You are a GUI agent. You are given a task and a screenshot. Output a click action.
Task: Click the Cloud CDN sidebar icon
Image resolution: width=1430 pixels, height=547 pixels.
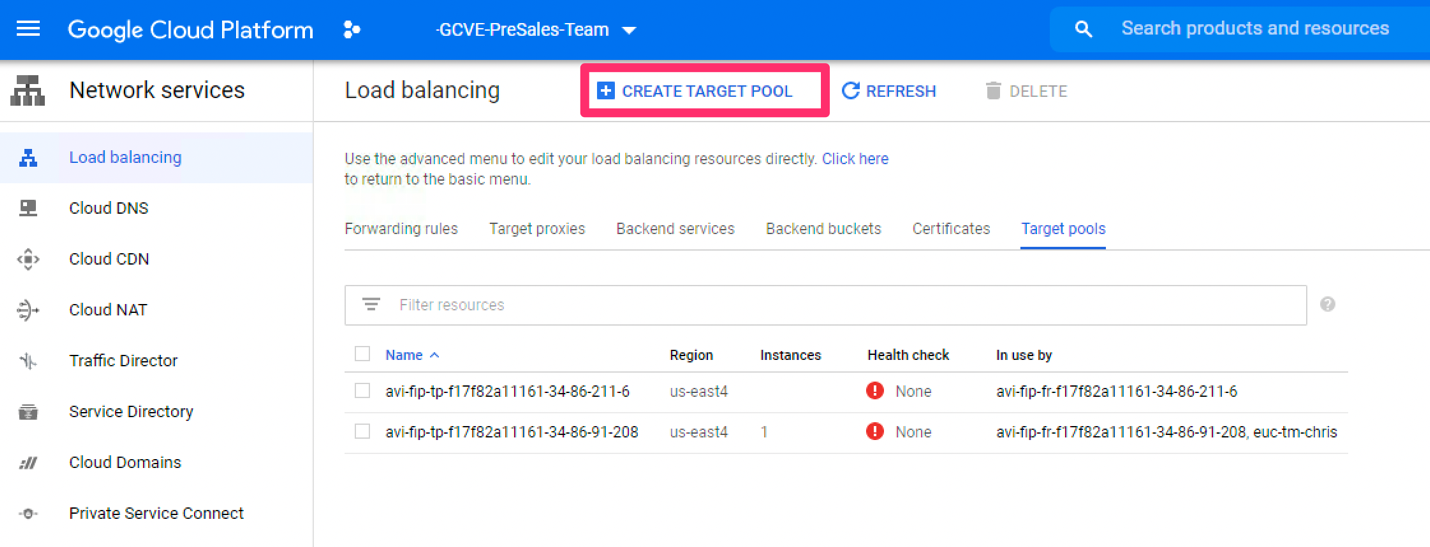point(28,259)
